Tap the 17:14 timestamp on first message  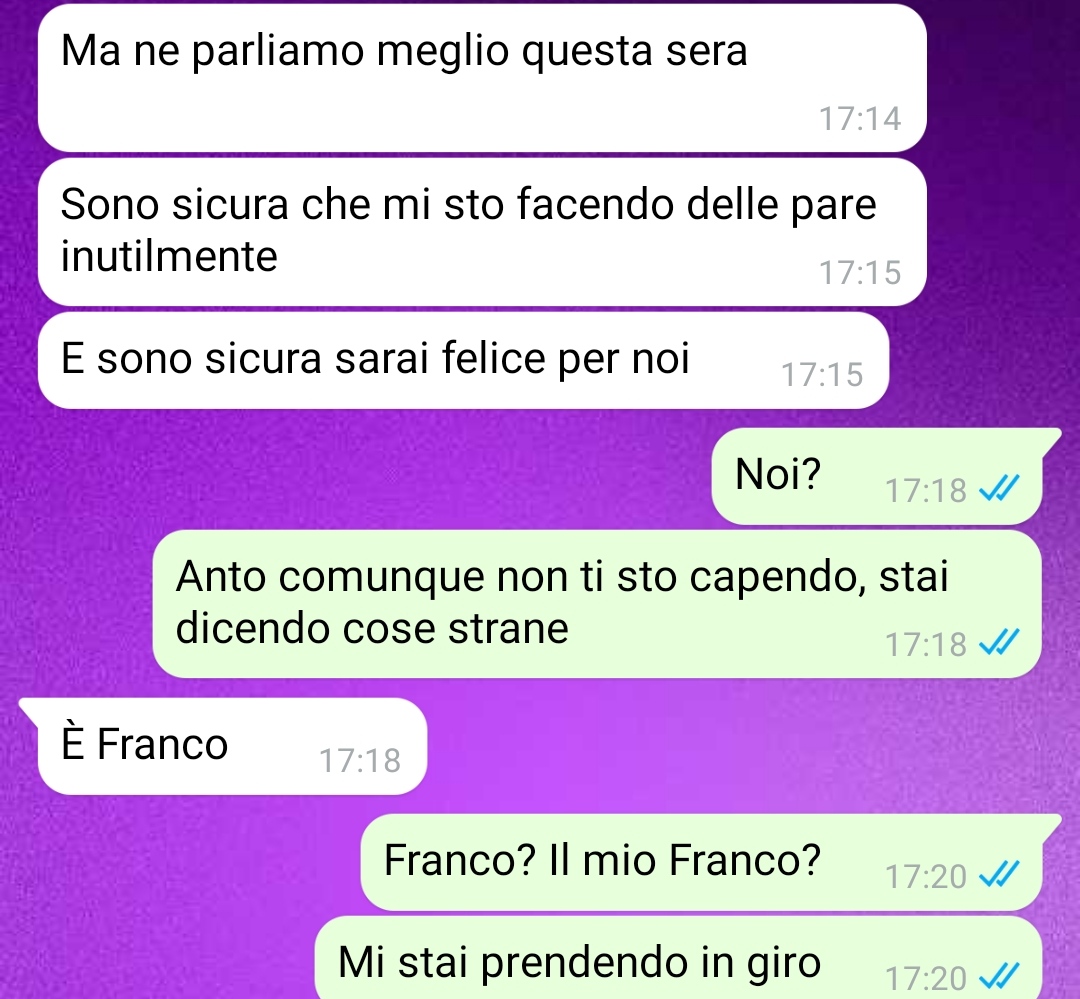pos(860,119)
